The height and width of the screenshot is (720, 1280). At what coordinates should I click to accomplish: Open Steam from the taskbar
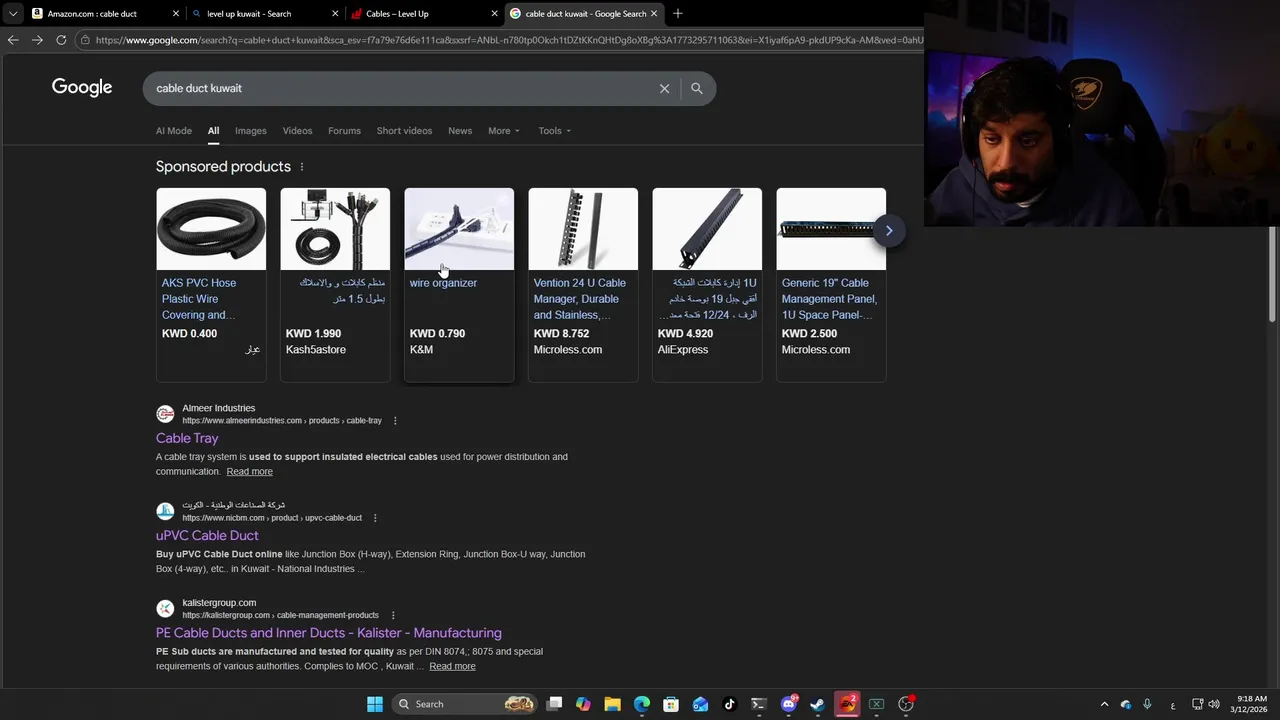click(x=817, y=704)
